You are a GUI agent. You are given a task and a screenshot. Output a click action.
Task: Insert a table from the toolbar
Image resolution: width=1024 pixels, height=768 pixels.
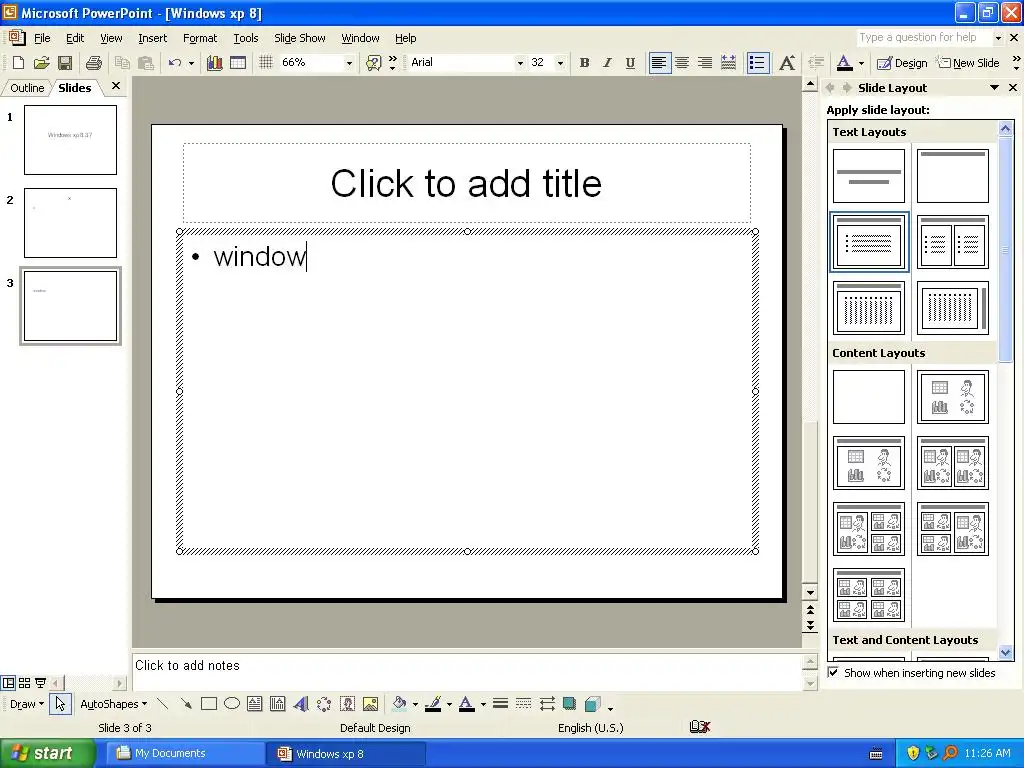[x=238, y=63]
